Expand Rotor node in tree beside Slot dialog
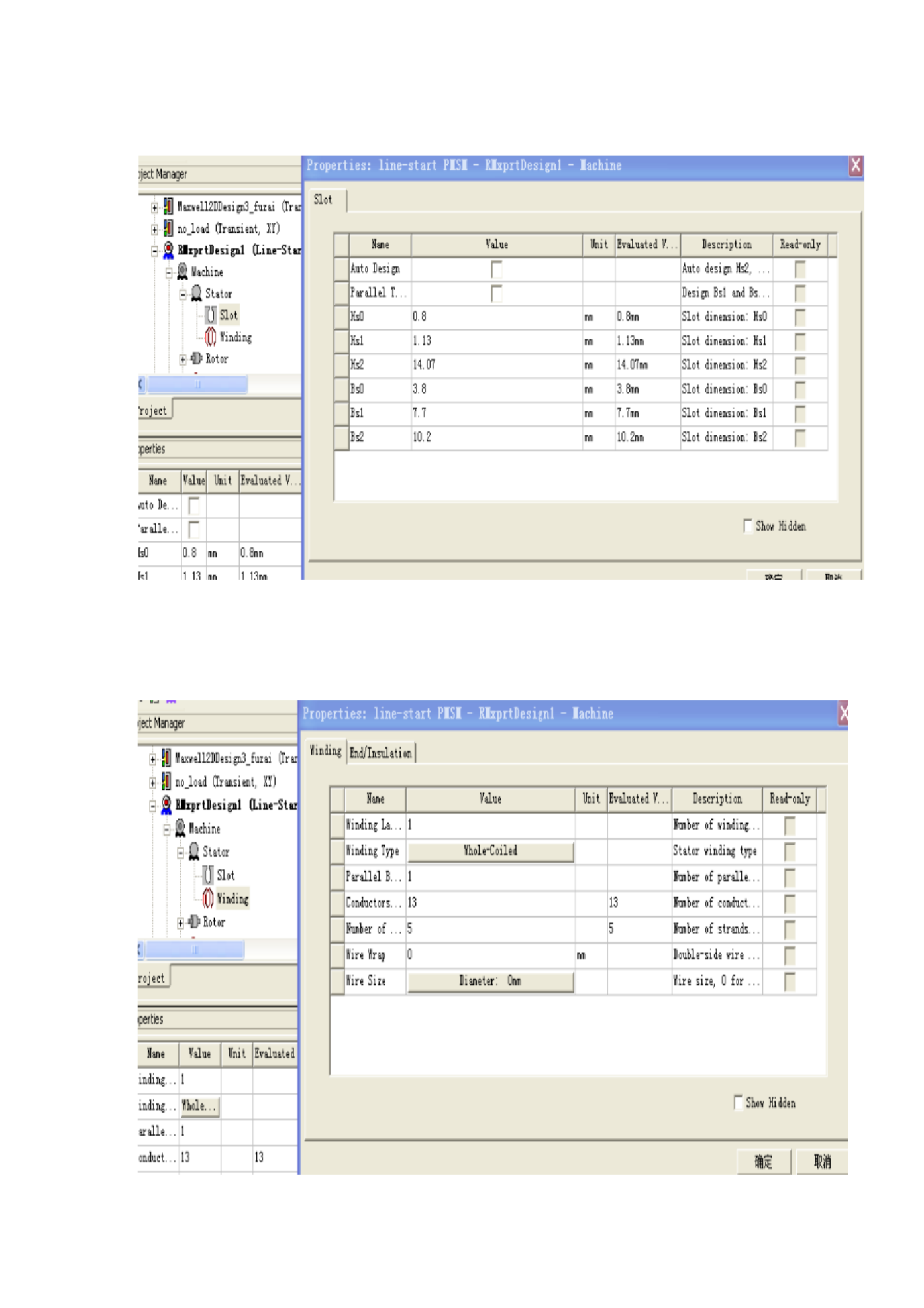924x1308 pixels. click(183, 360)
